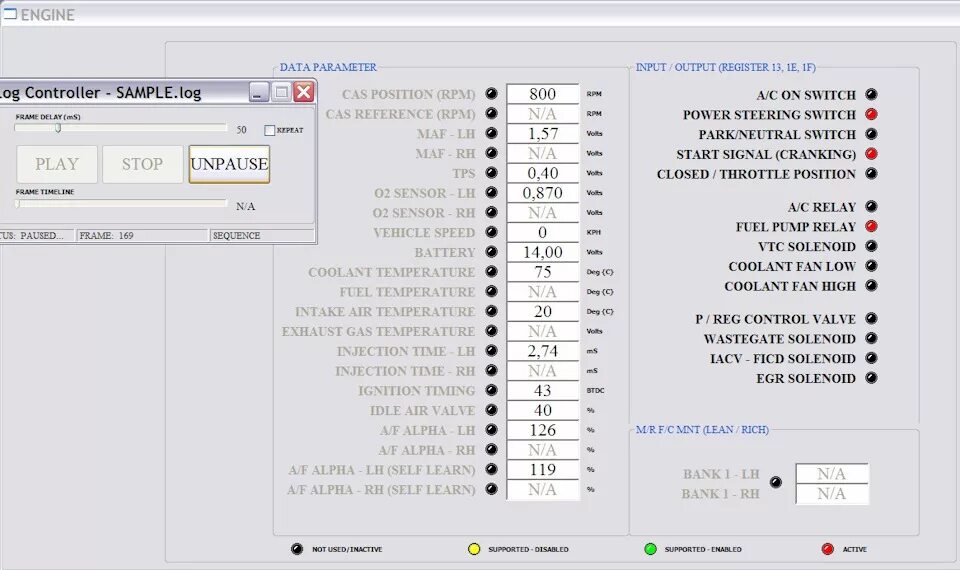
Task: Click the START SIGNAL (CRANKING) red light
Action: (871, 154)
